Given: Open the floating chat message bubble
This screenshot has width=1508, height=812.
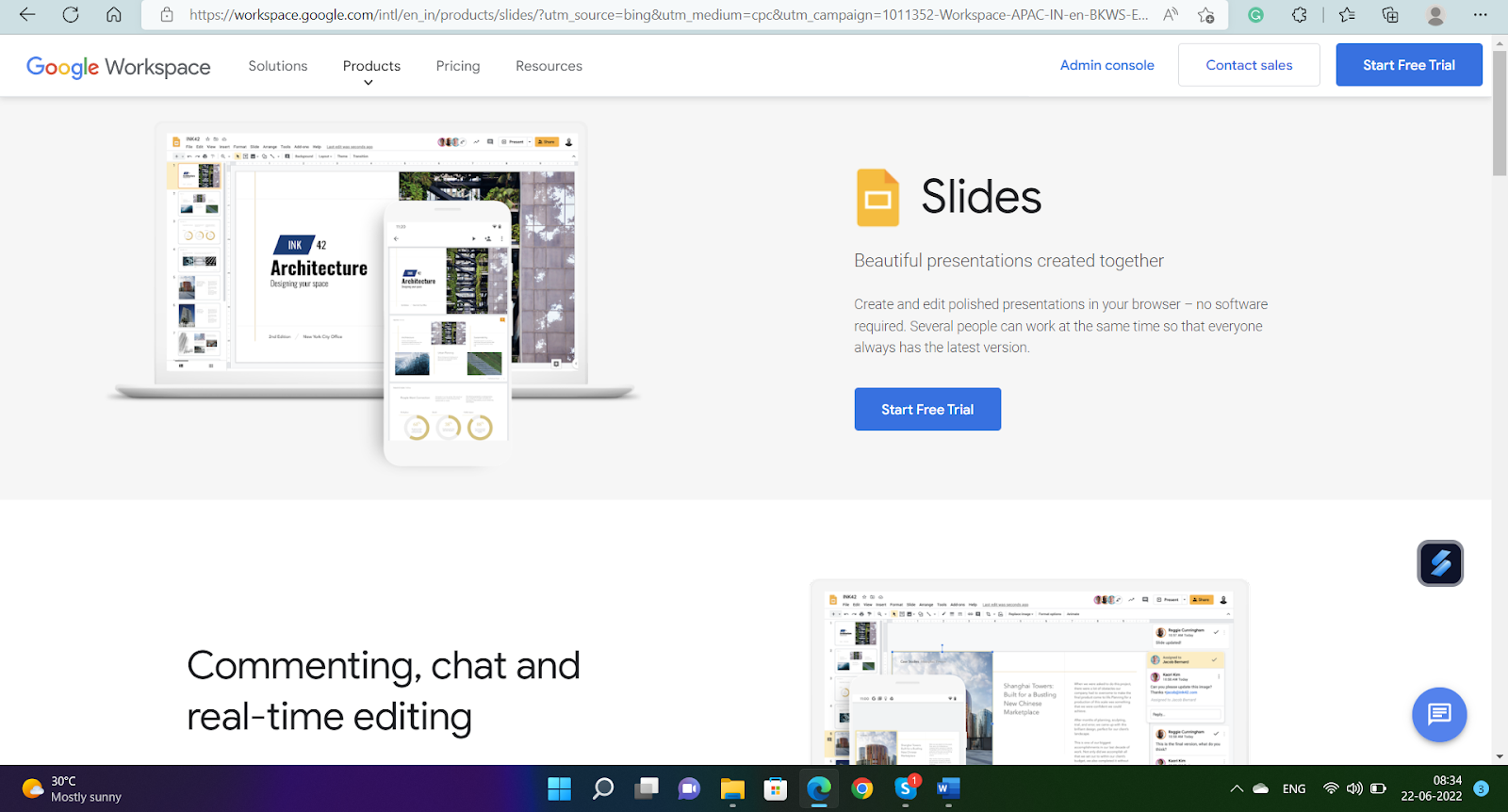Looking at the screenshot, I should 1439,714.
